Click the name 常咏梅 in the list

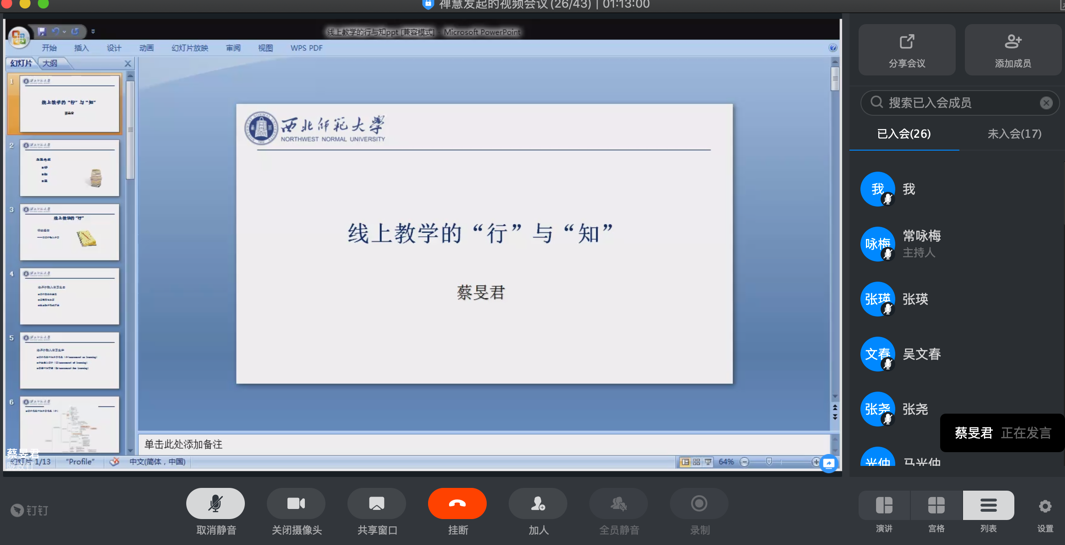(922, 236)
